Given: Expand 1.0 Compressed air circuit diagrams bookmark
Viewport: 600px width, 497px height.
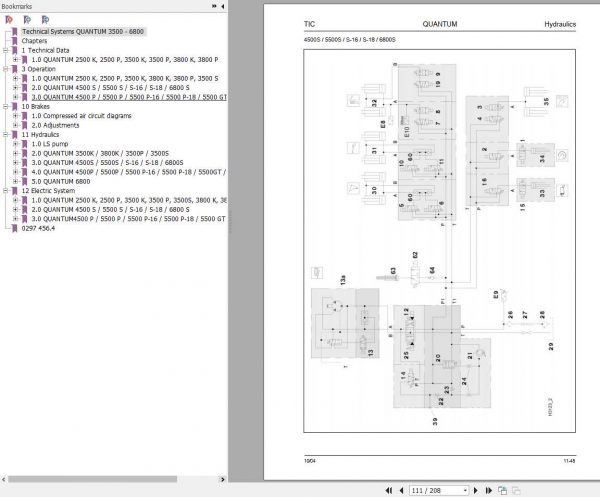Looking at the screenshot, I should click(15, 116).
